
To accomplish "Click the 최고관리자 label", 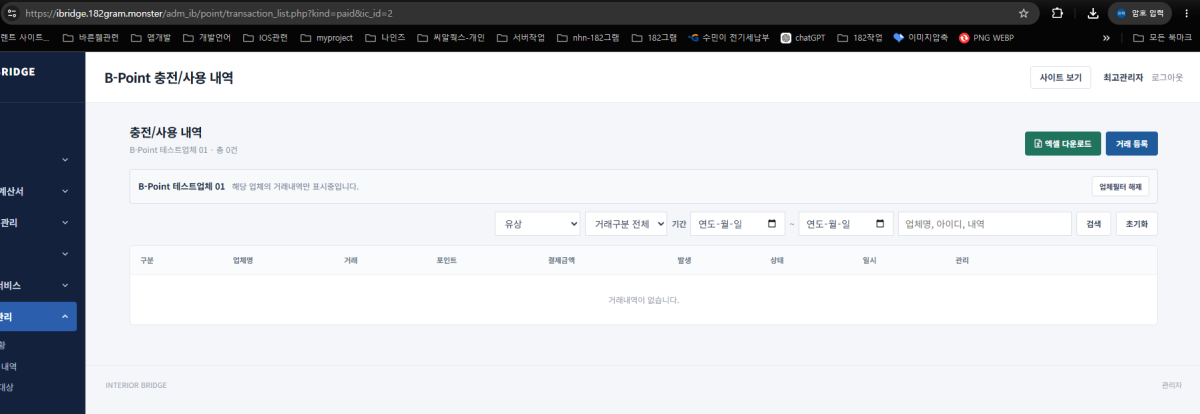I will [x=1123, y=77].
